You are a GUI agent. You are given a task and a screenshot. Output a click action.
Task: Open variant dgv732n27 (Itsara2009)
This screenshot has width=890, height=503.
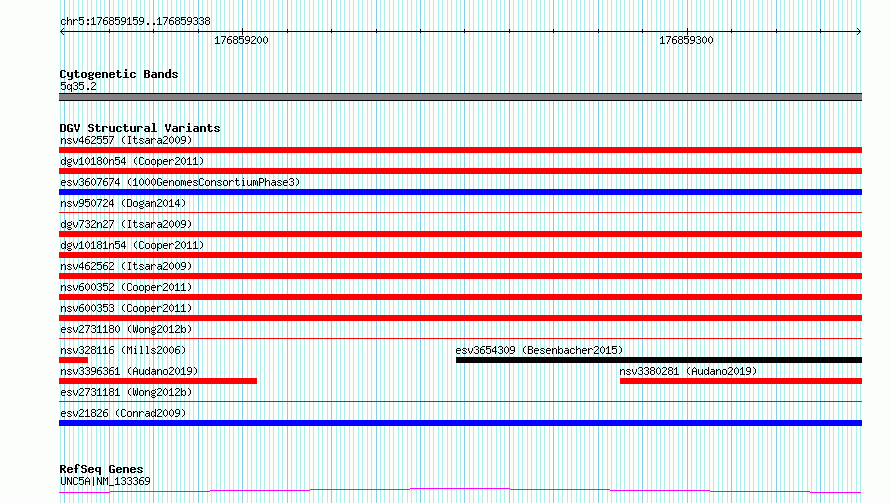click(126, 224)
